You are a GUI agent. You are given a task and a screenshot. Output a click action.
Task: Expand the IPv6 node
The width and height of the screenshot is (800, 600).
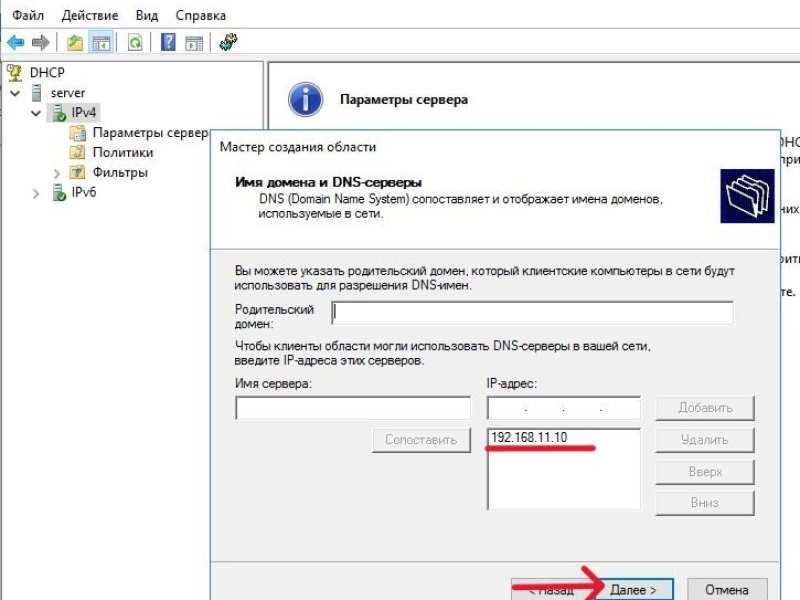pos(36,193)
